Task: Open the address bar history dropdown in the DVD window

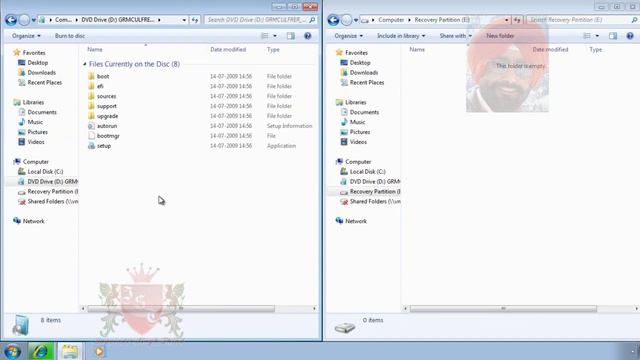Action: pos(184,20)
